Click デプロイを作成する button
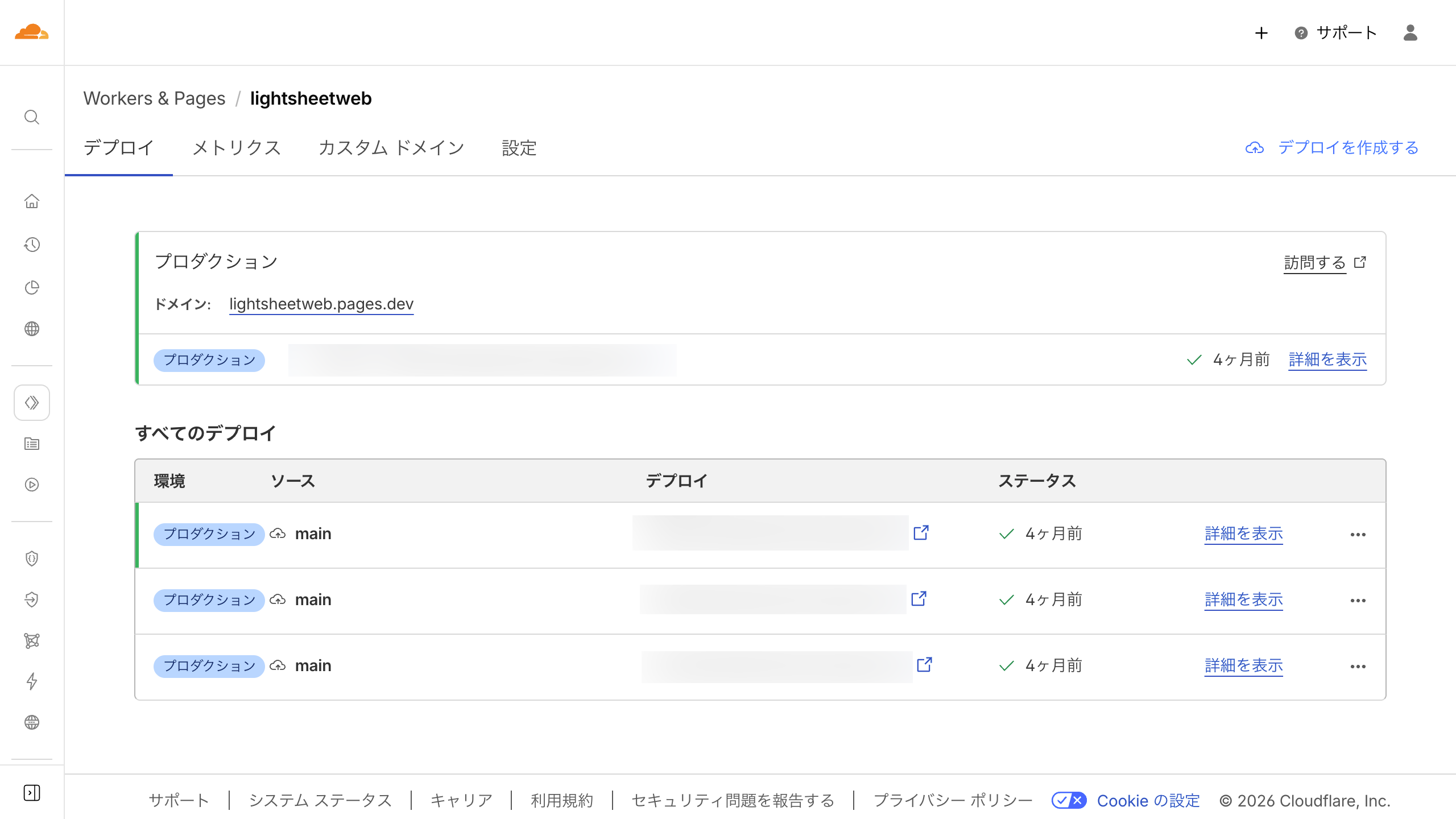This screenshot has width=1456, height=819. point(1347,147)
